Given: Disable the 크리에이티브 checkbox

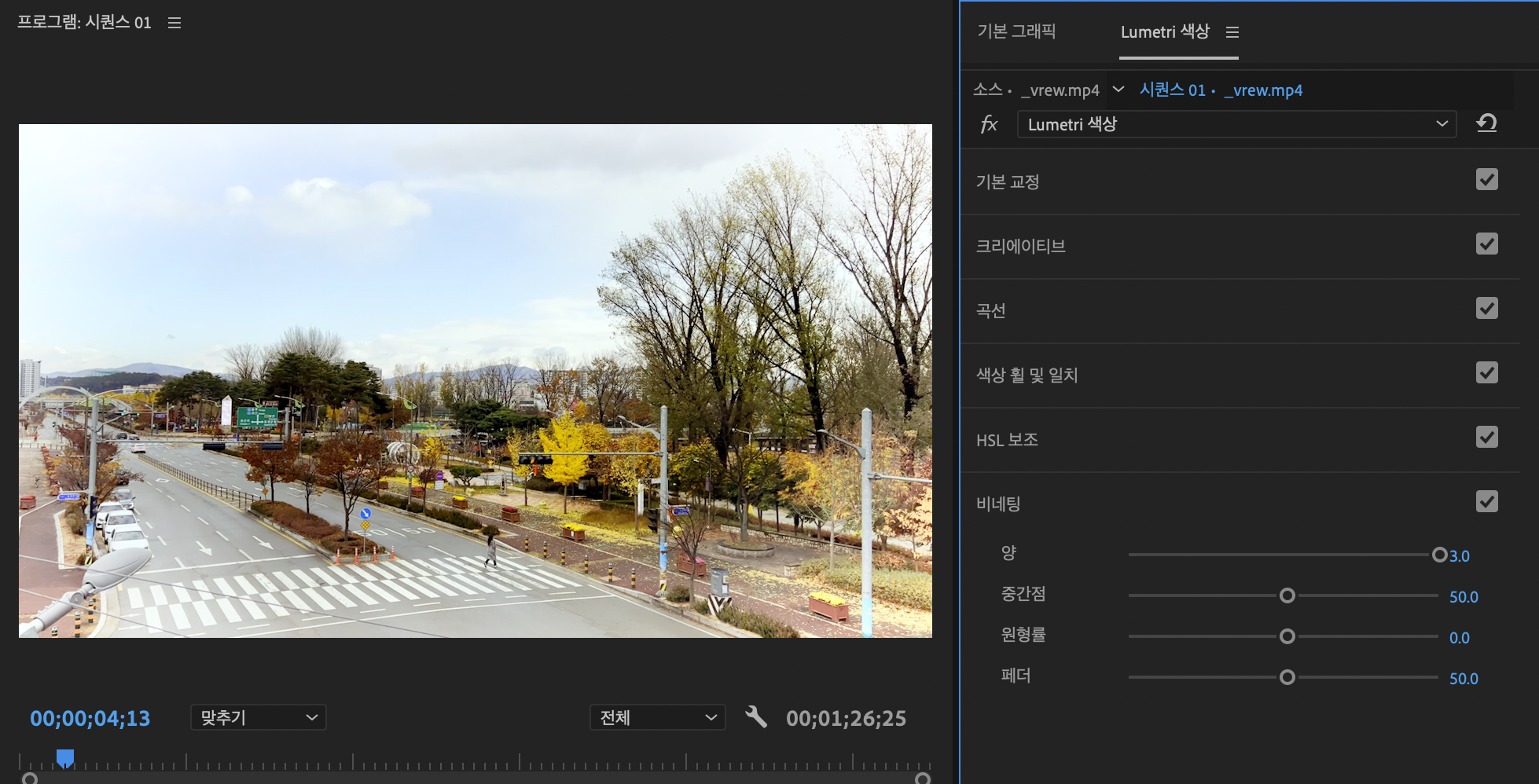Looking at the screenshot, I should (x=1487, y=244).
